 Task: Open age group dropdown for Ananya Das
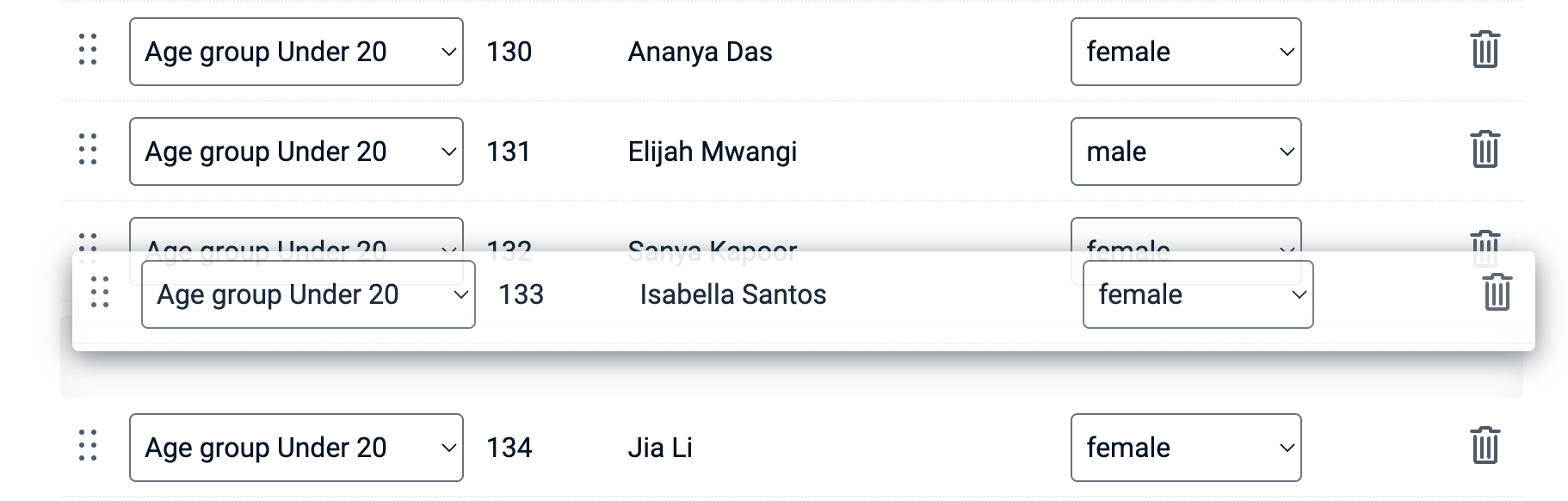pyautogui.click(x=296, y=52)
